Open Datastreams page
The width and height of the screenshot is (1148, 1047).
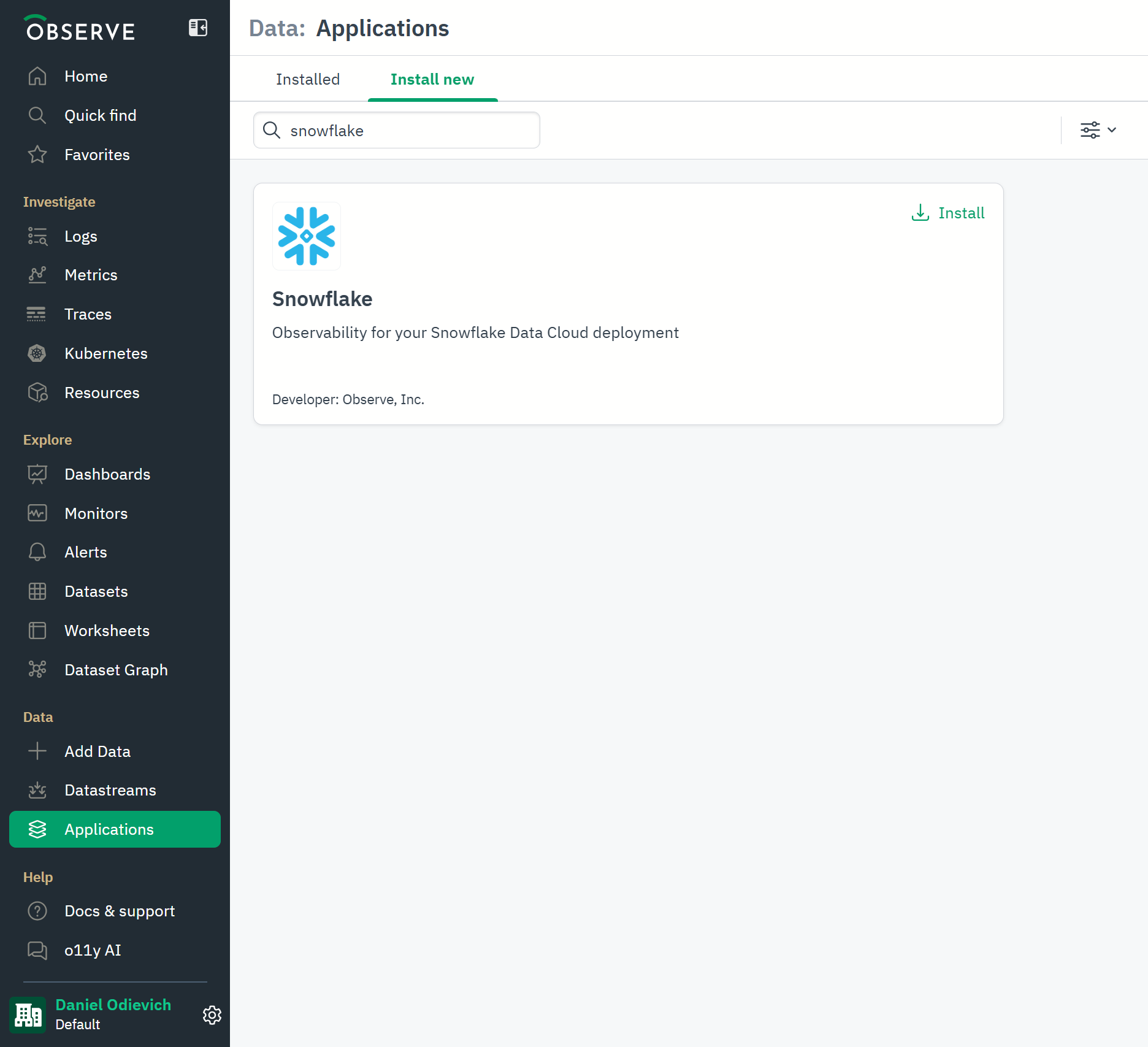click(x=110, y=790)
